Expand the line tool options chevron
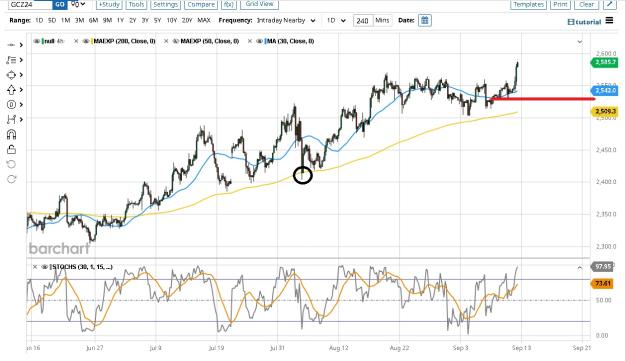The height and width of the screenshot is (361, 625). click(21, 45)
